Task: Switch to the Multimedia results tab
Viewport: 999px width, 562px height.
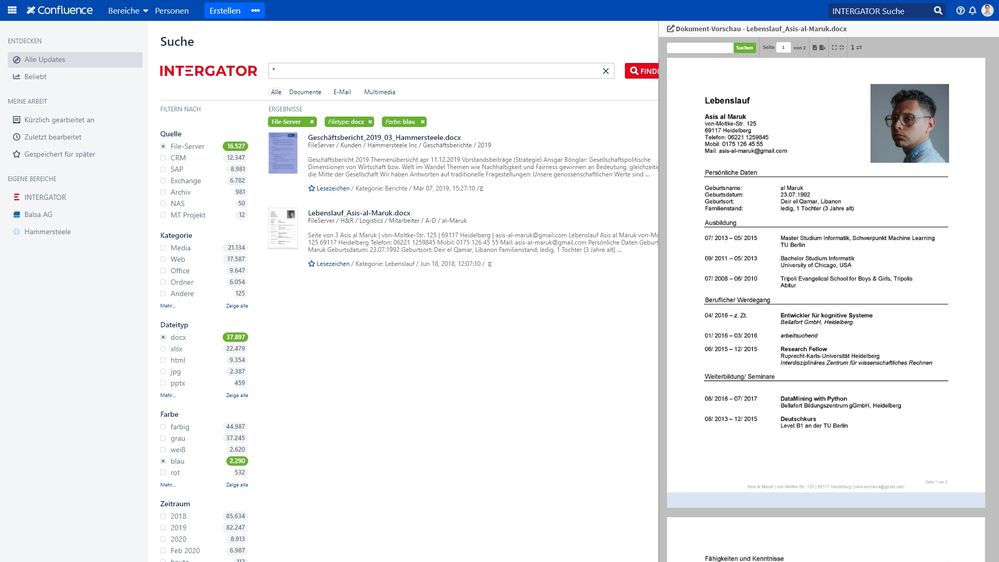Action: click(380, 92)
